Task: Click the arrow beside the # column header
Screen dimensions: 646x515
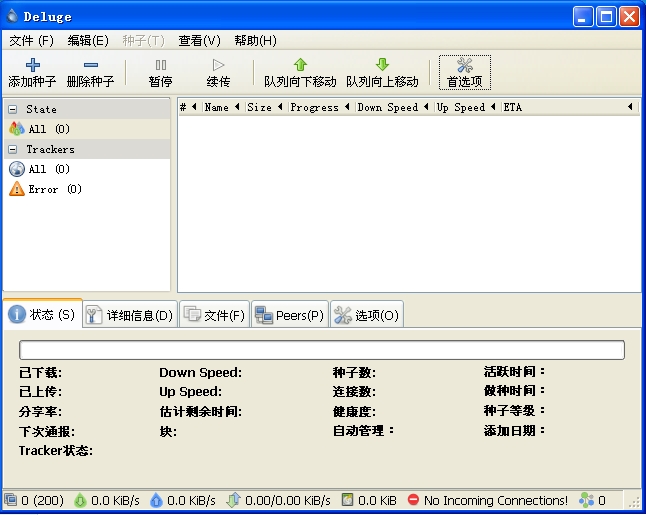Action: (194, 107)
